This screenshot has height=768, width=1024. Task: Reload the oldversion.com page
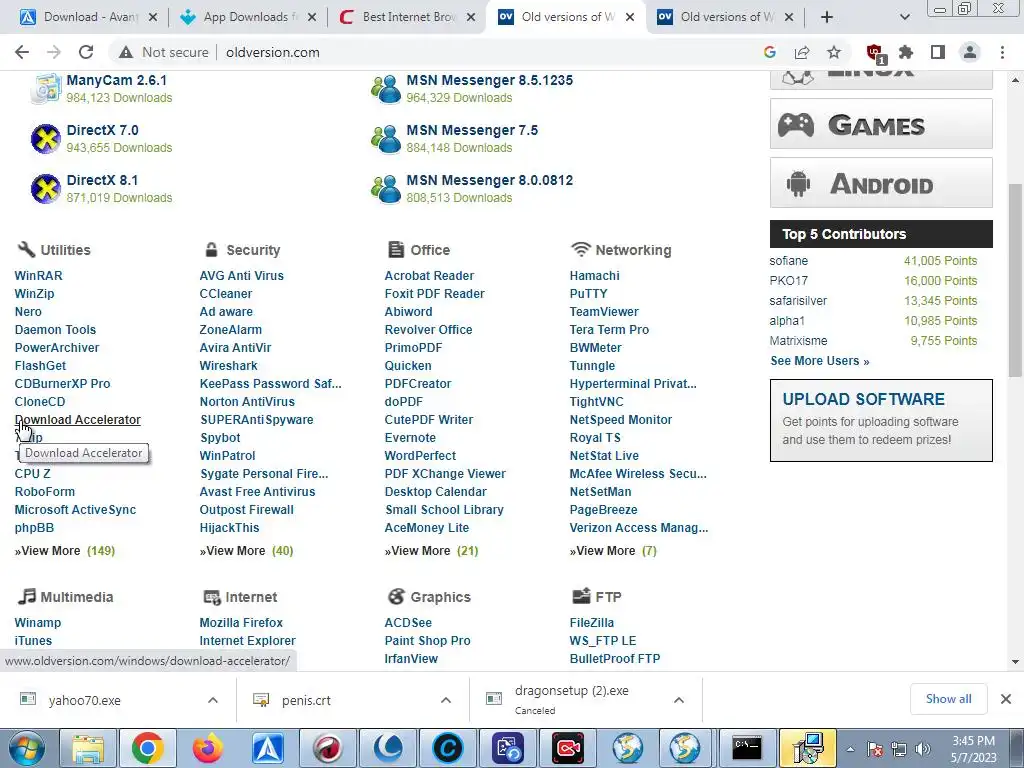[86, 52]
